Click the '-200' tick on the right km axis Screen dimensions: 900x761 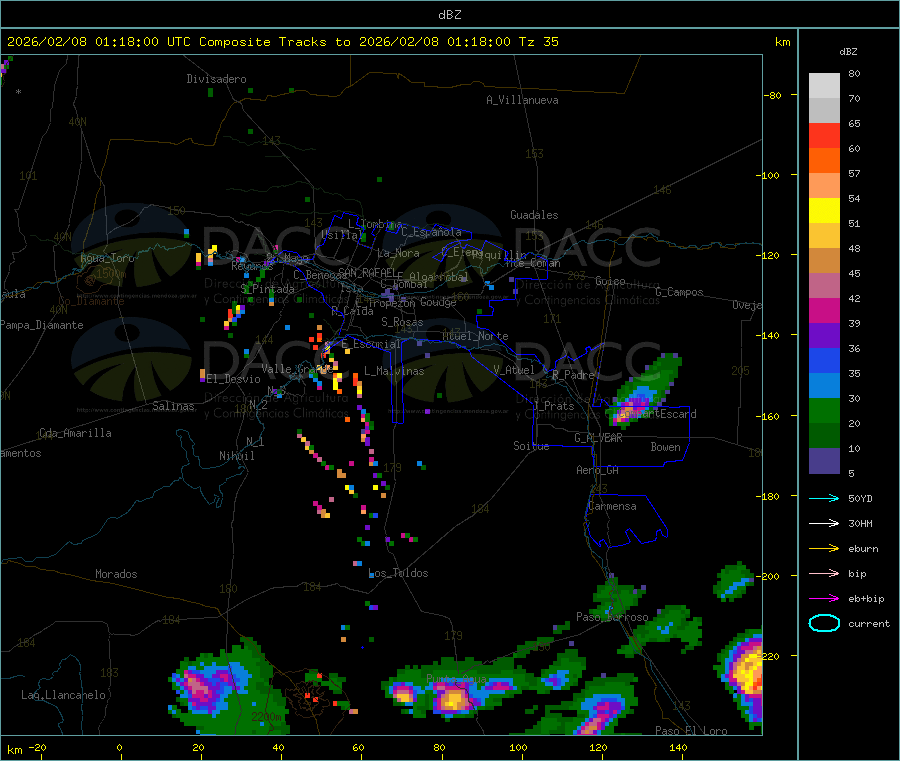[x=769, y=576]
